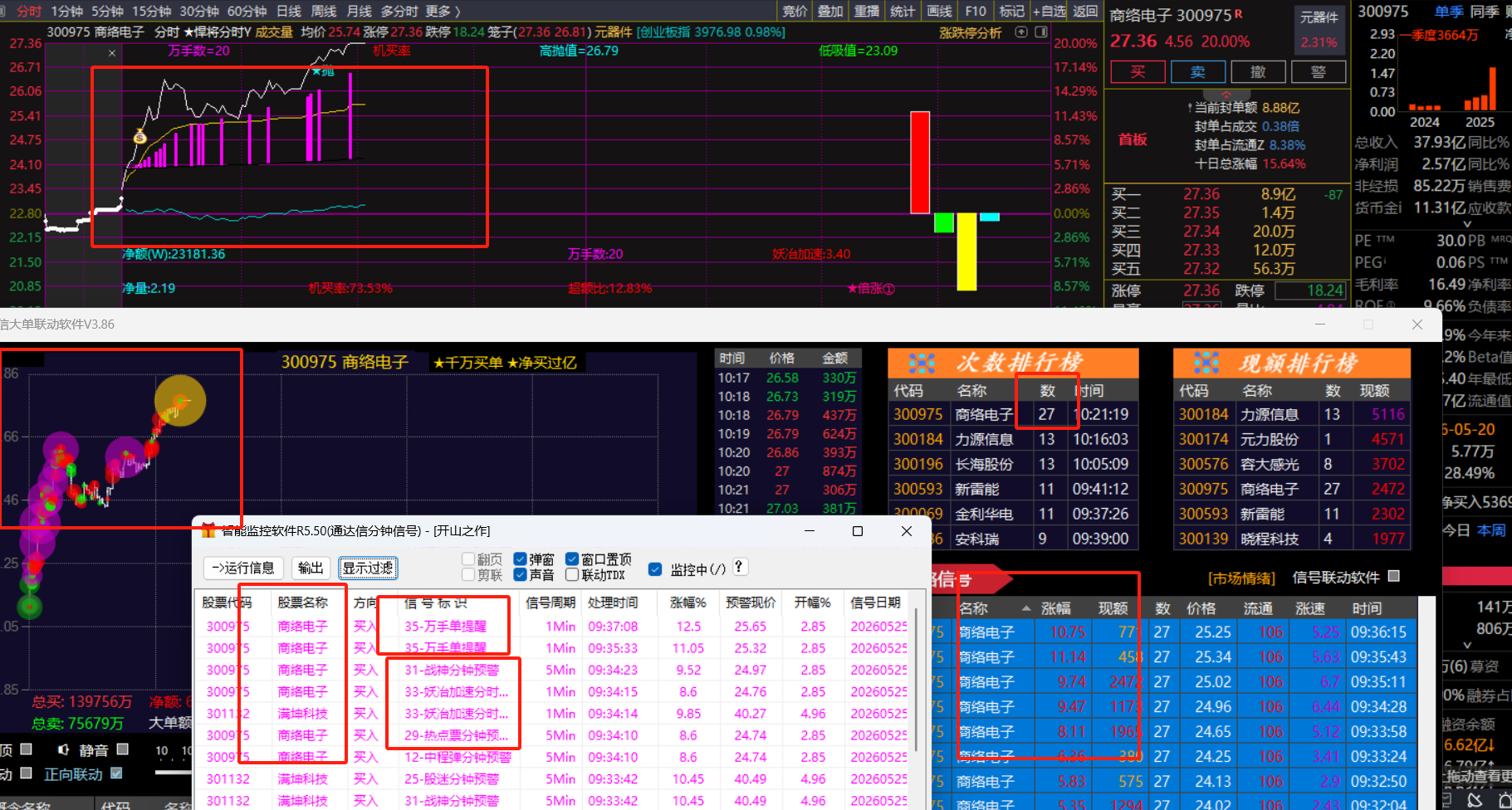Click the panel layout icon beside 涨跌停分析
This screenshot has width=1512, height=810.
[1041, 32]
